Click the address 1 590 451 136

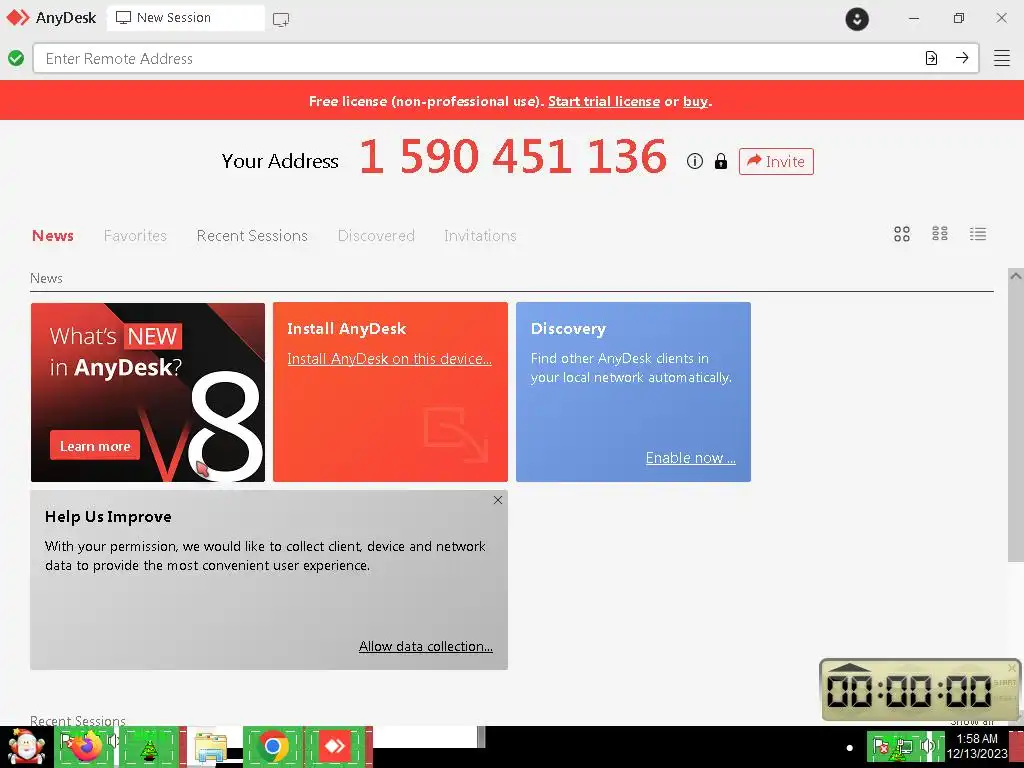tap(513, 157)
